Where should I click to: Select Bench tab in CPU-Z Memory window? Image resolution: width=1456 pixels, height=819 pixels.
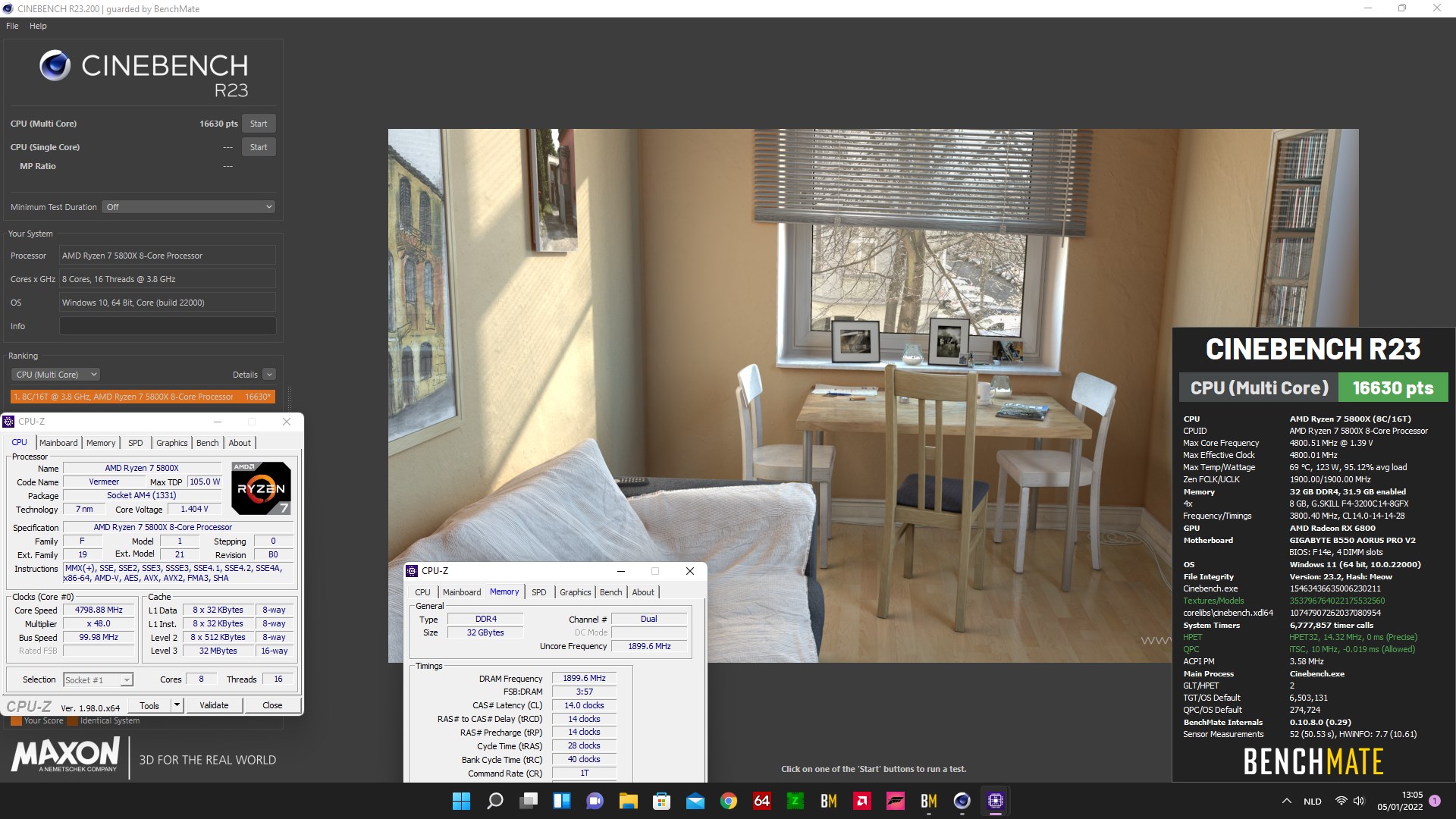pos(610,592)
